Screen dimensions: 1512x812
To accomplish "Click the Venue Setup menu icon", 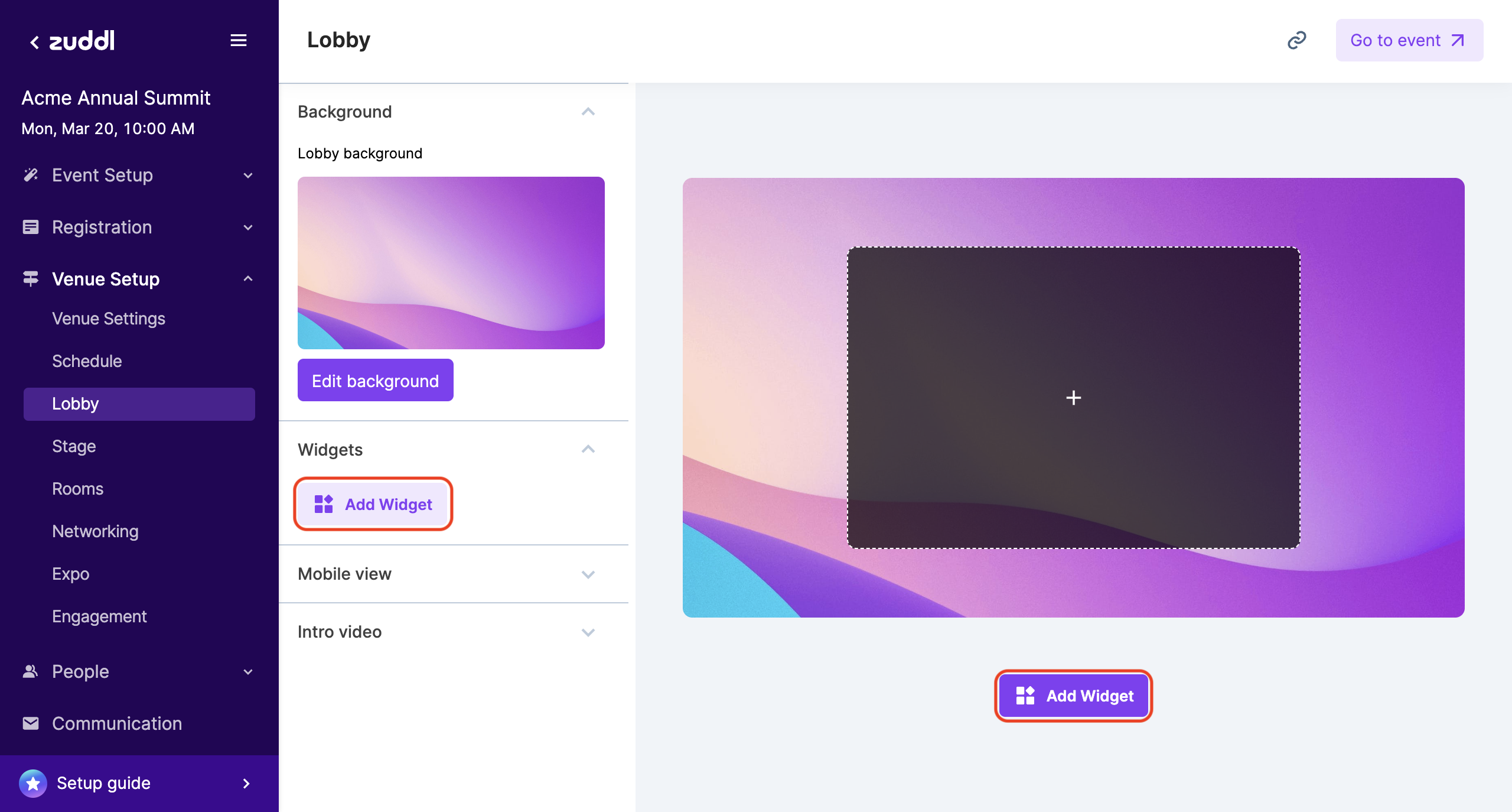I will click(x=30, y=279).
